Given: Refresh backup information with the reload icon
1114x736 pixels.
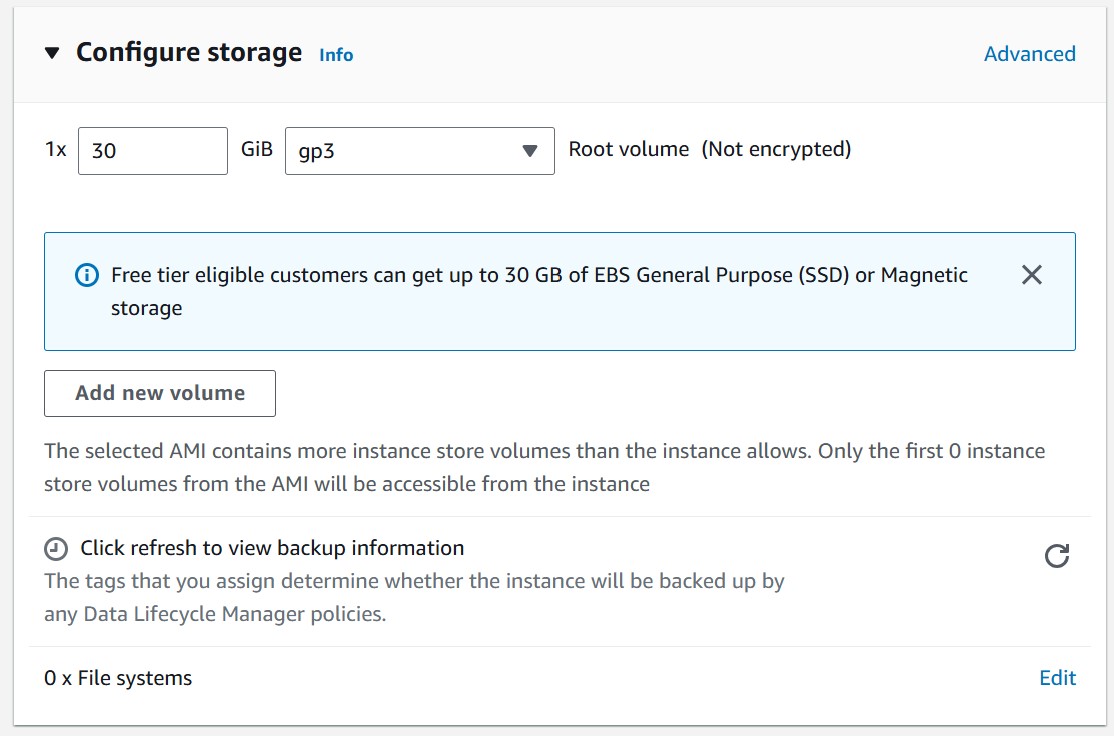Looking at the screenshot, I should 1056,556.
